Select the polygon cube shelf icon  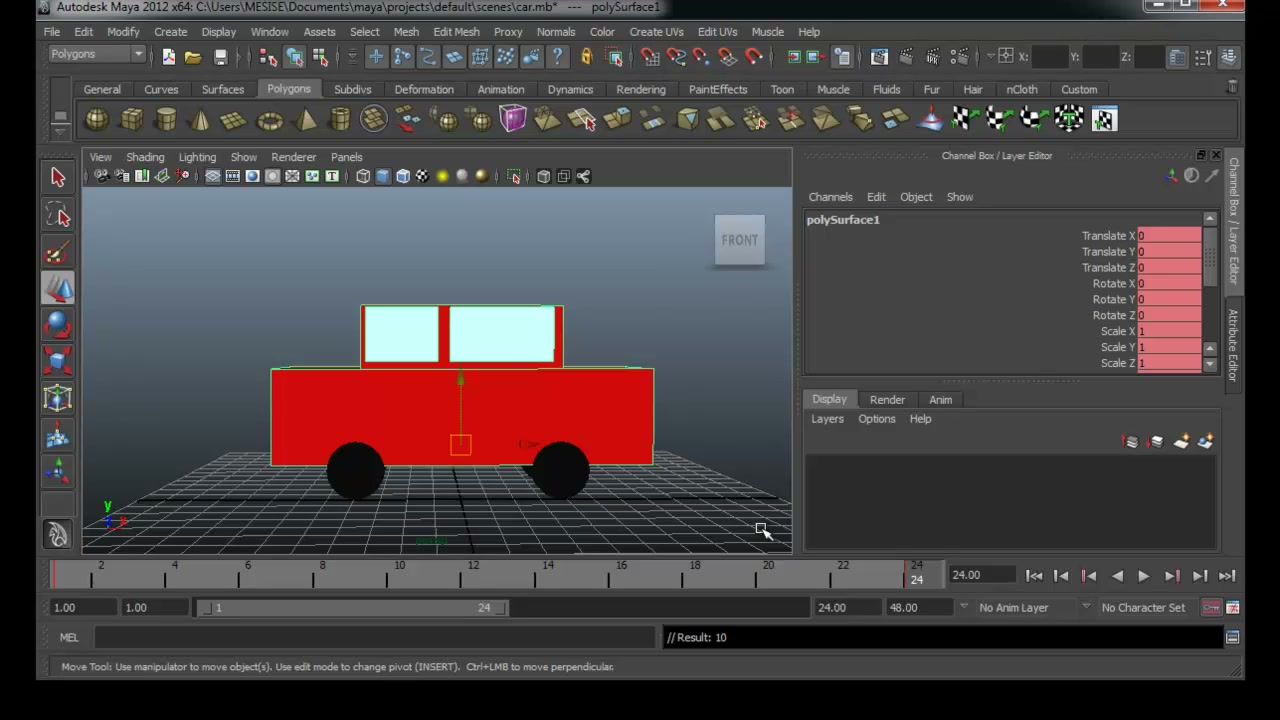[131, 120]
